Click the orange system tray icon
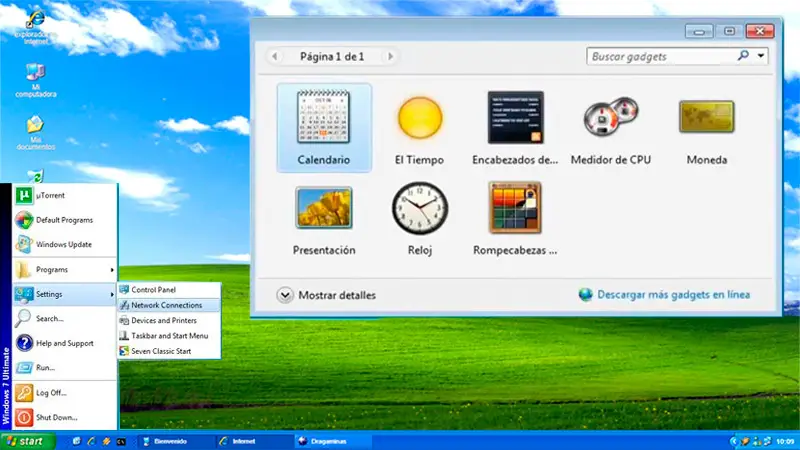 click(x=746, y=441)
